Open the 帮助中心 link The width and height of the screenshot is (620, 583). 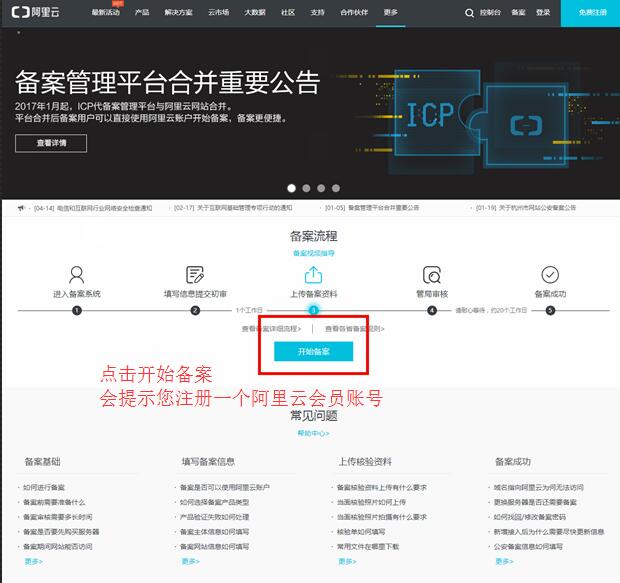coord(314,433)
